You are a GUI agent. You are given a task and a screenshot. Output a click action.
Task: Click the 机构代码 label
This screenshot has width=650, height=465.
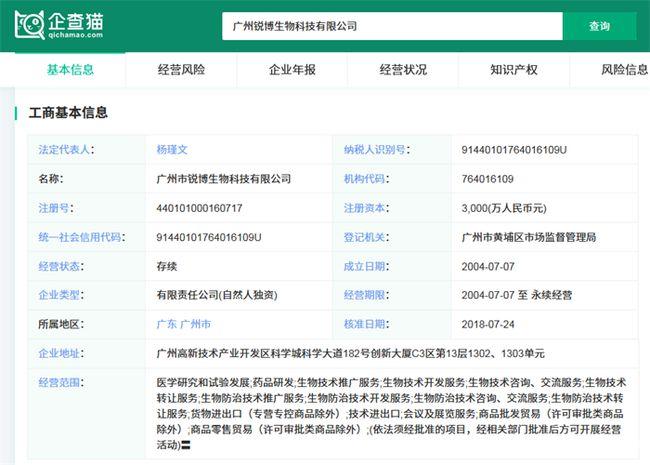[366, 179]
